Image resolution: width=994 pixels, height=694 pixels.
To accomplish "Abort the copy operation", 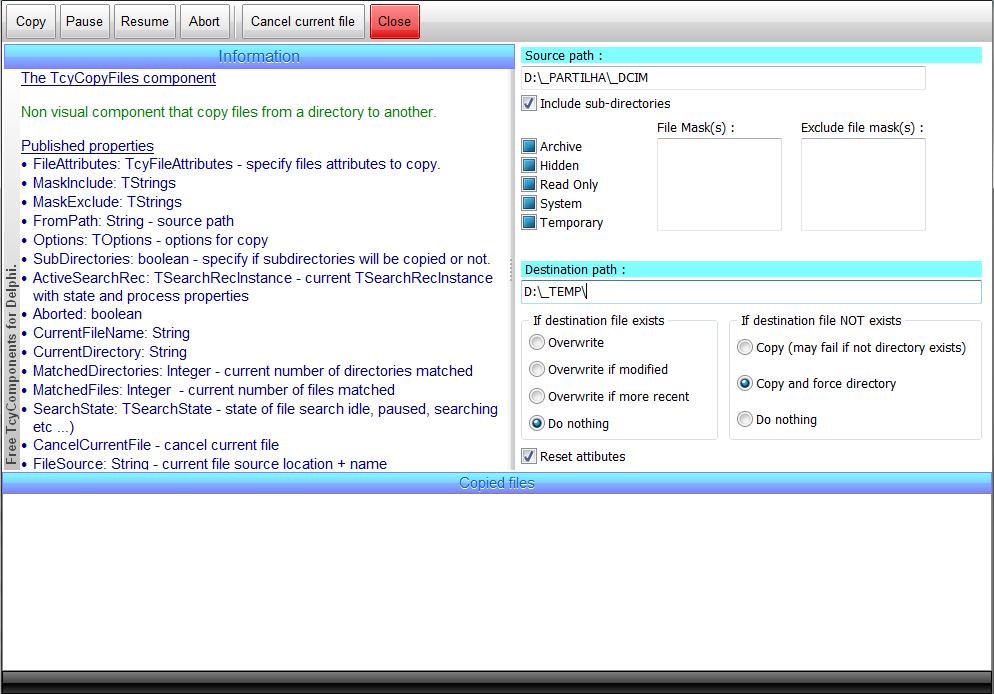I will coord(205,21).
